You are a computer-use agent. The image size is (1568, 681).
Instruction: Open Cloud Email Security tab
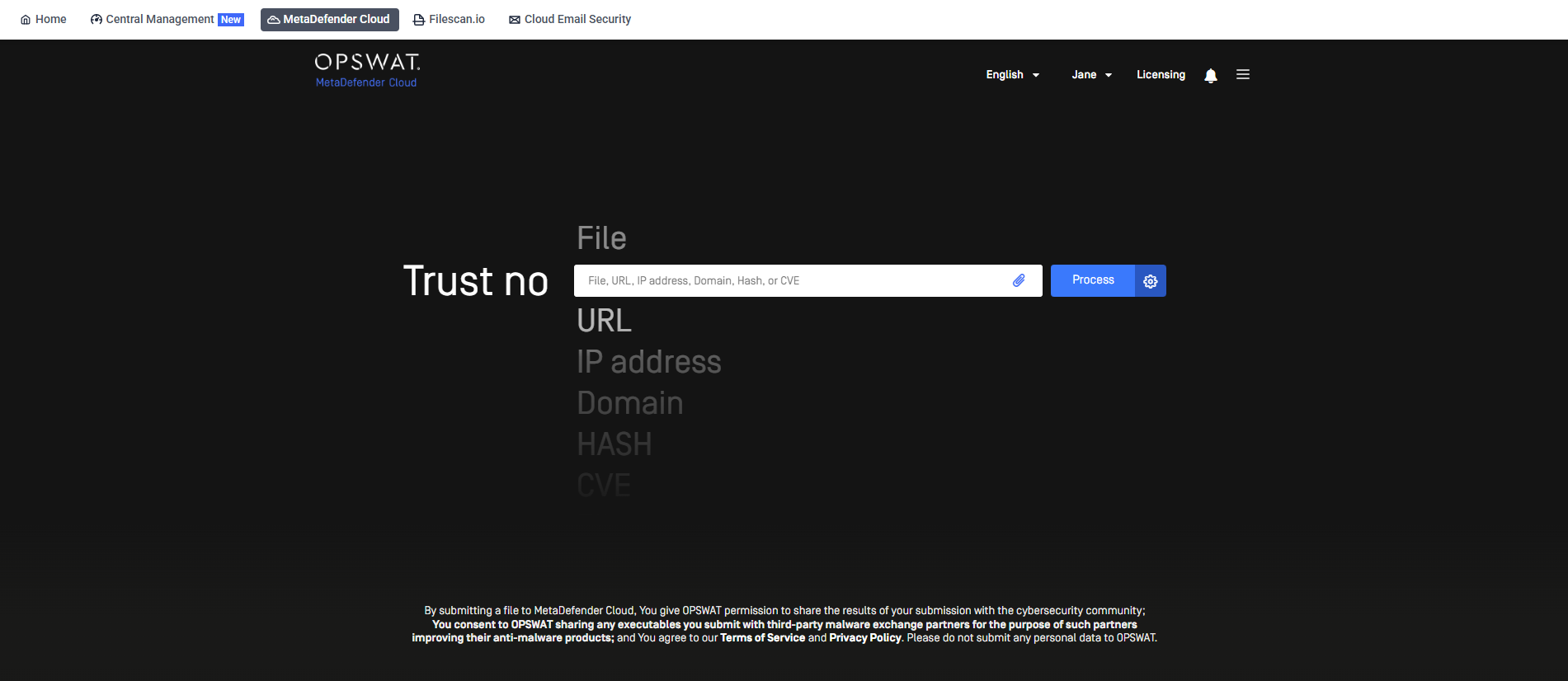pyautogui.click(x=570, y=19)
